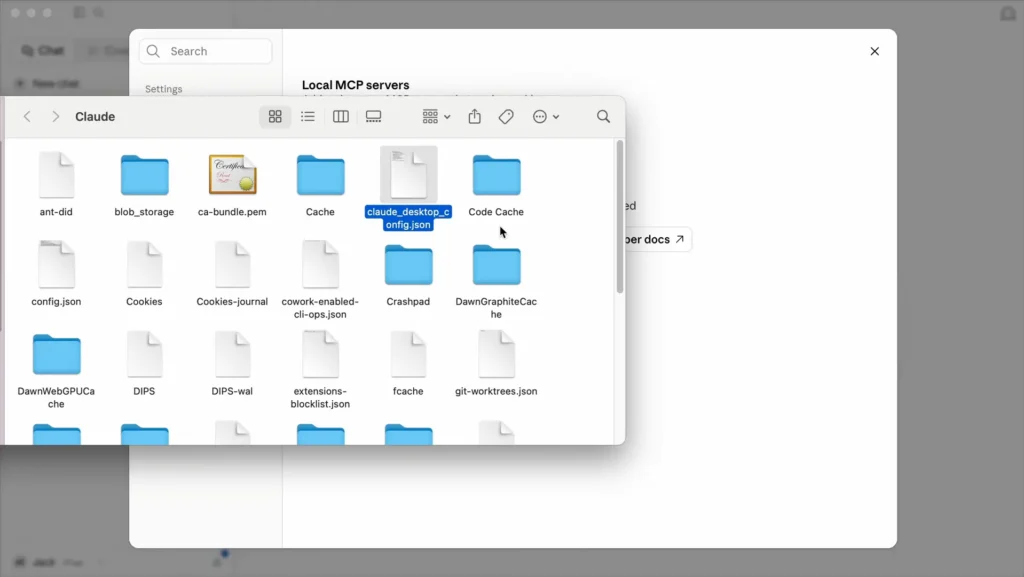Select the config.json file

click(x=56, y=274)
